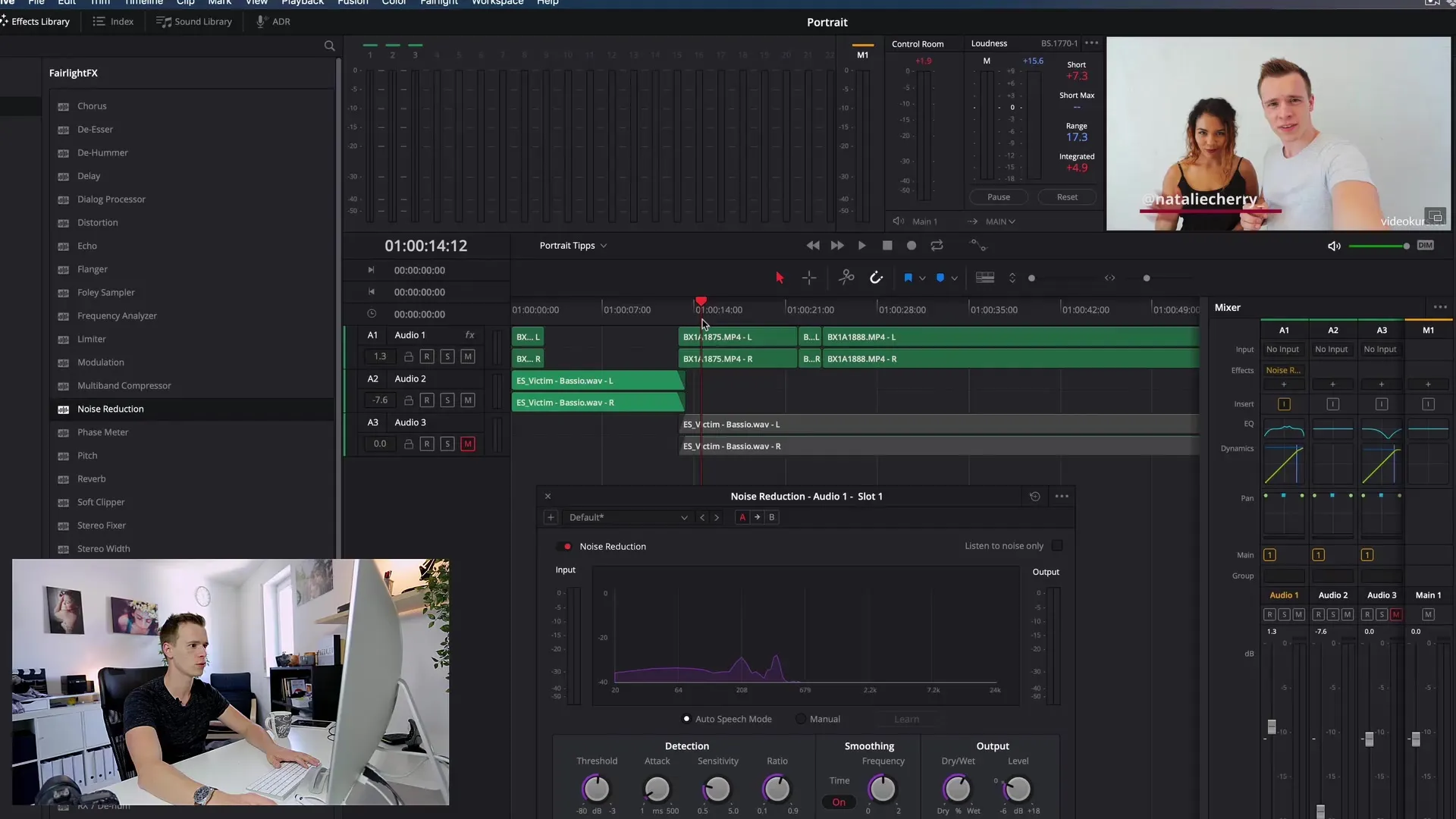This screenshot has width=1456, height=819.
Task: Open the Default* preset dropdown
Action: pyautogui.click(x=628, y=517)
